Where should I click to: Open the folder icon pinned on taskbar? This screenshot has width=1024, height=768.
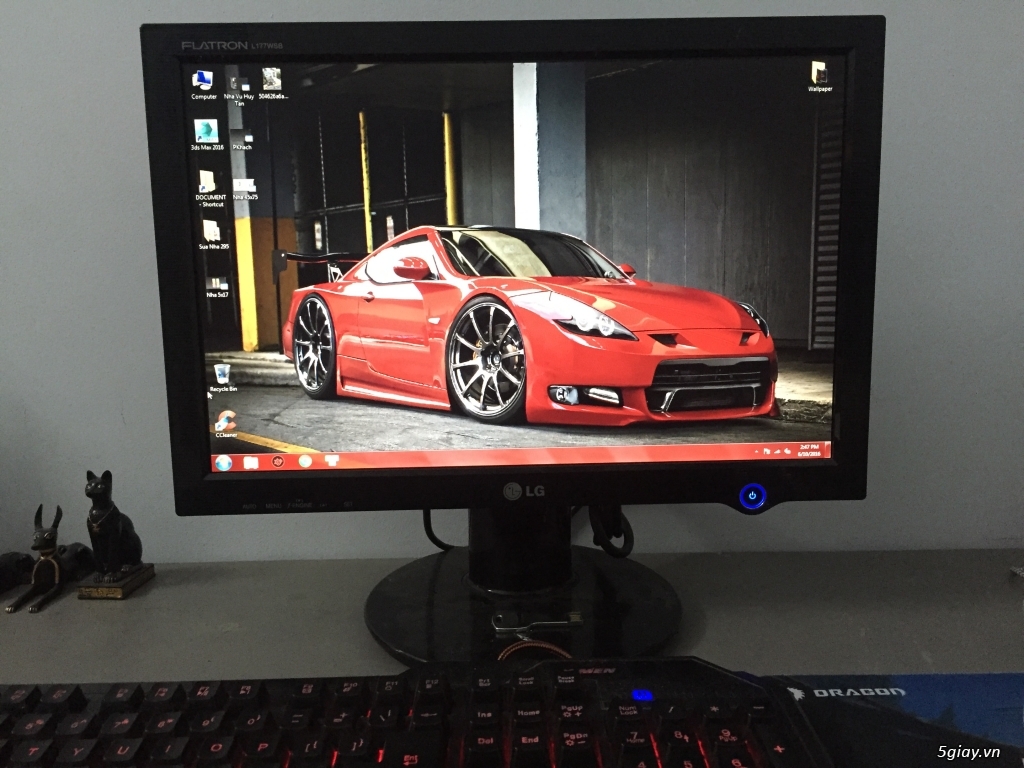251,462
